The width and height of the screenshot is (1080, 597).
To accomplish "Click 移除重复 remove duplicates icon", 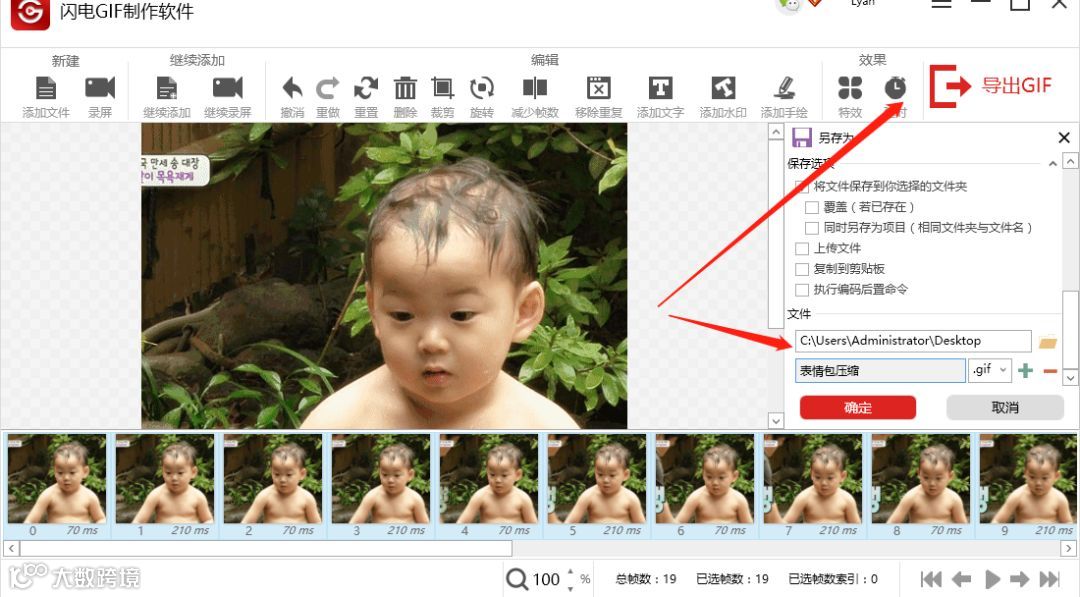I will pos(599,88).
